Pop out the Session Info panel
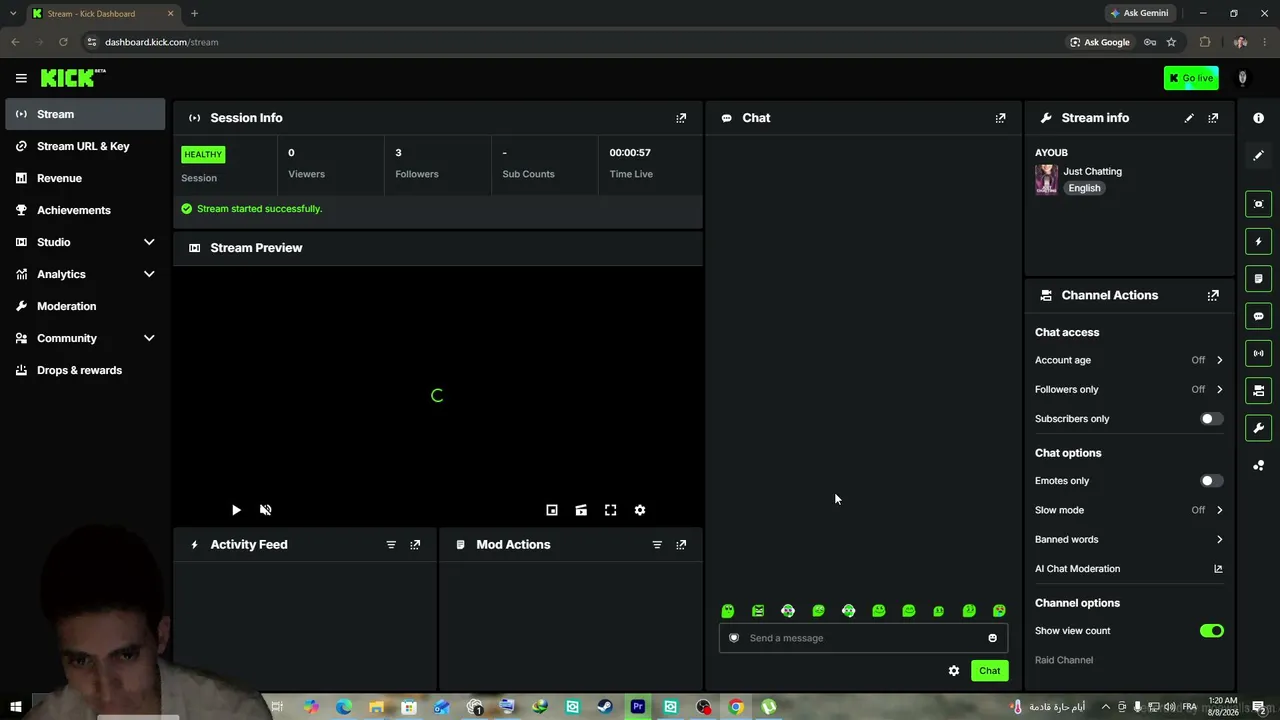The image size is (1280, 720). point(681,118)
